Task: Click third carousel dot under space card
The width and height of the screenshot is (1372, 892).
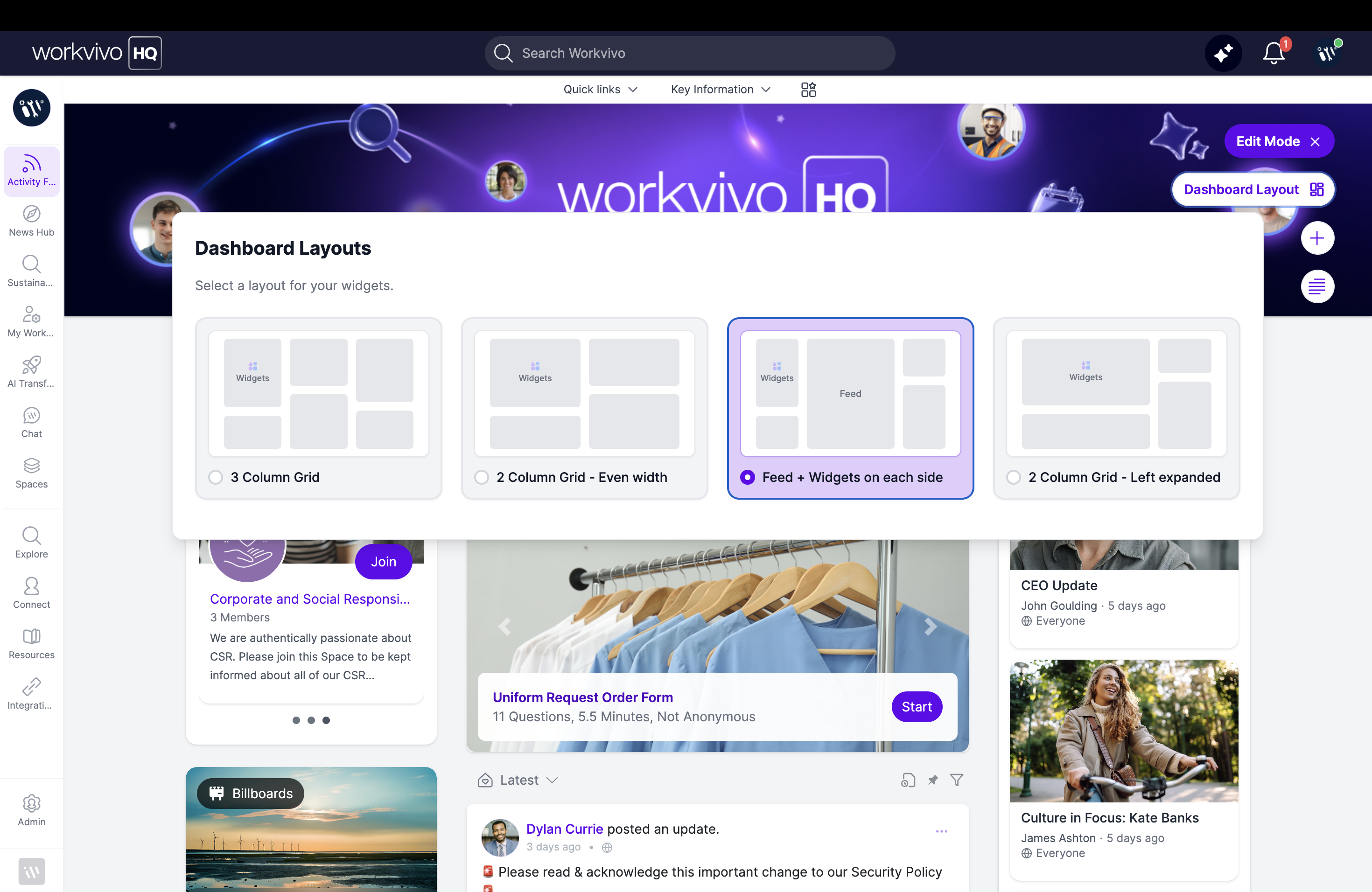Action: [x=326, y=720]
